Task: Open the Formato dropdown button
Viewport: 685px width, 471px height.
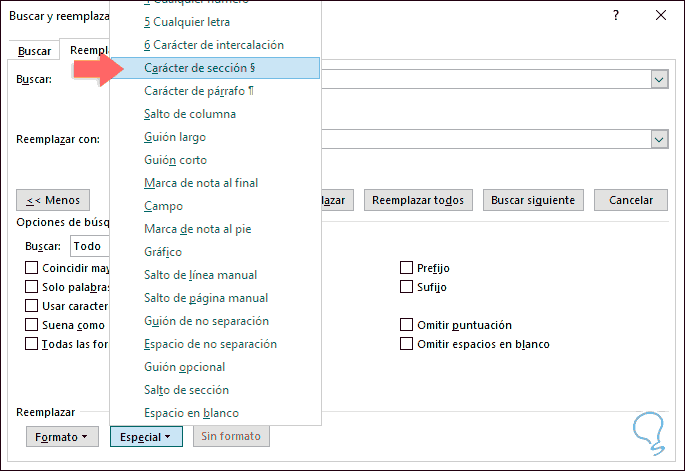Action: (x=62, y=436)
